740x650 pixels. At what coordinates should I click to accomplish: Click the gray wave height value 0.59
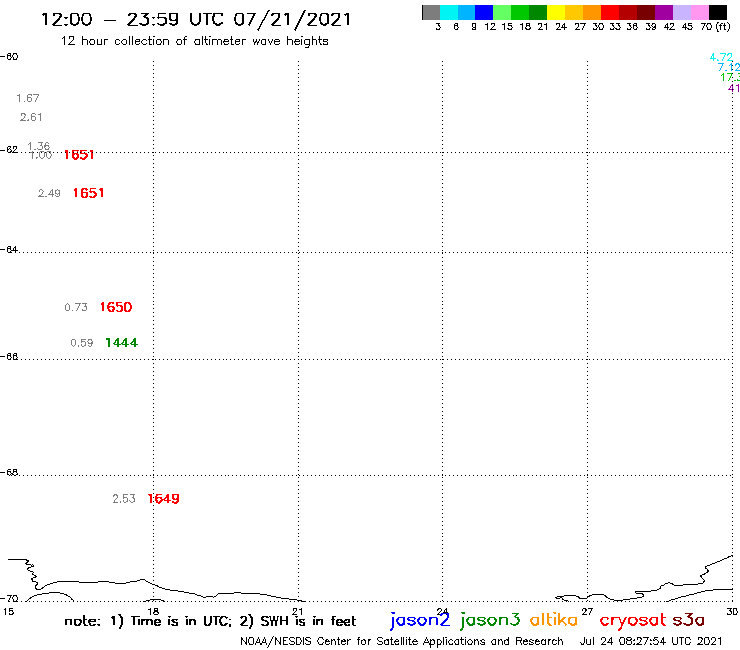tap(82, 343)
